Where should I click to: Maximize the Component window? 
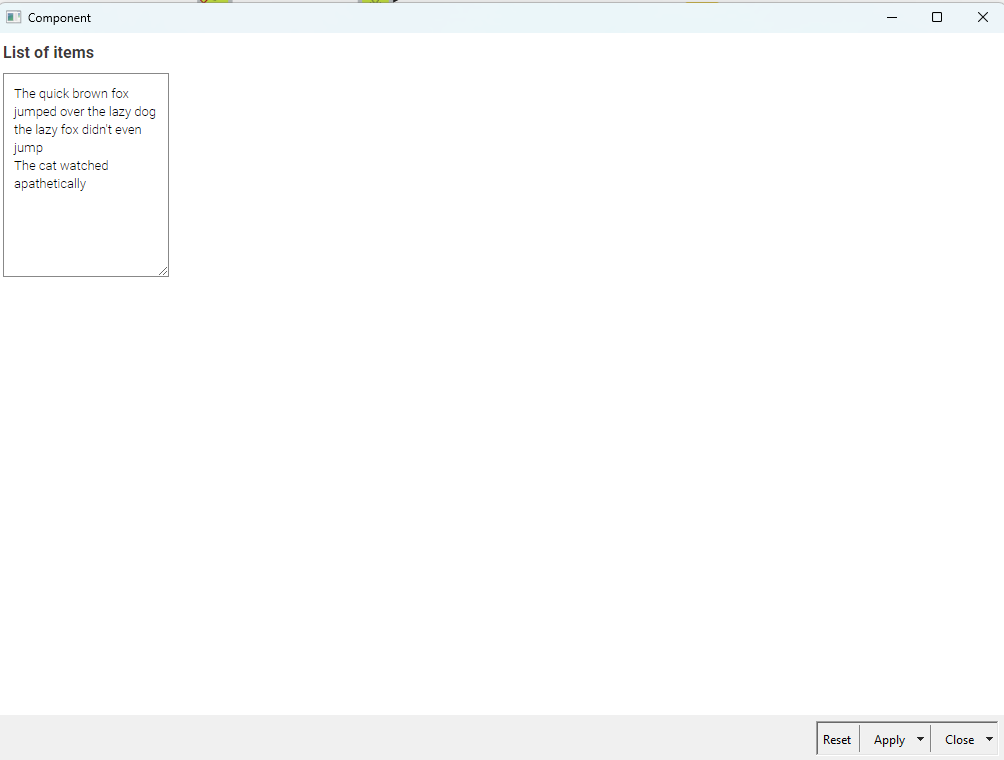point(937,17)
